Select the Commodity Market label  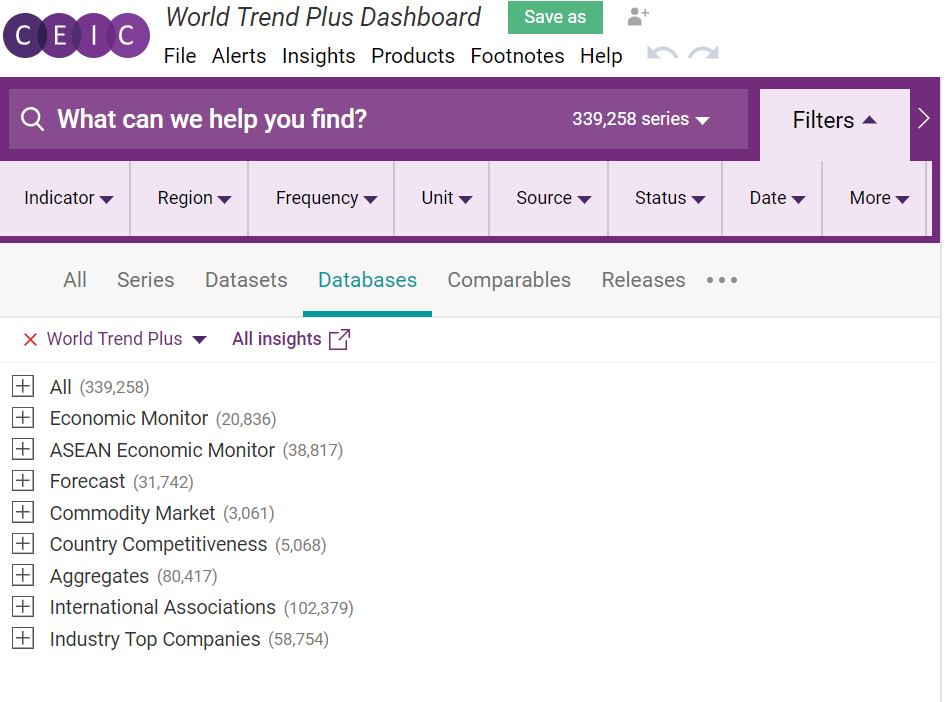(x=132, y=513)
